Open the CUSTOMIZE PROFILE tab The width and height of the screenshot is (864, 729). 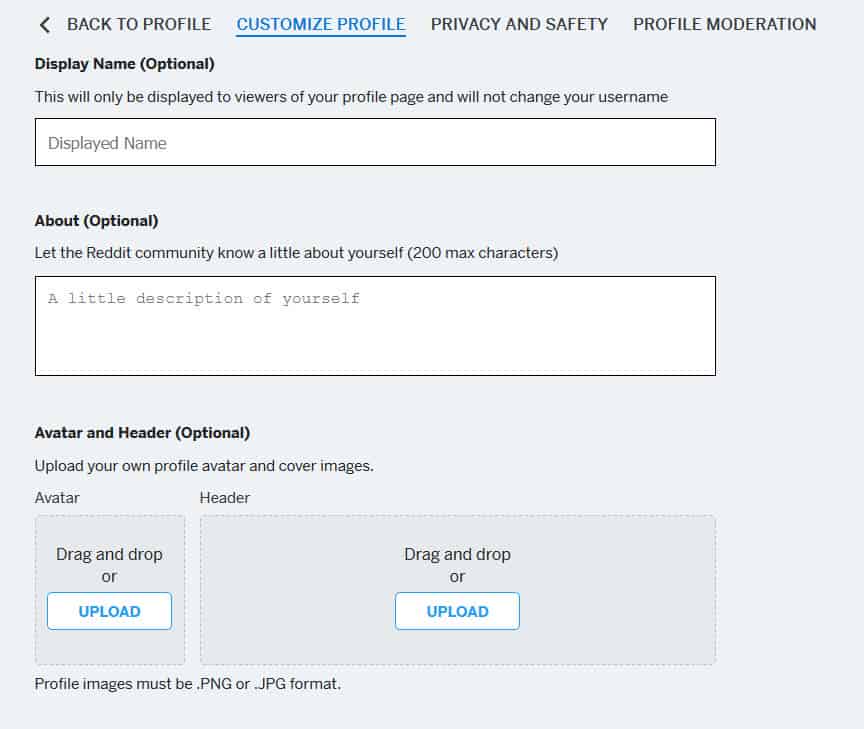(x=321, y=24)
